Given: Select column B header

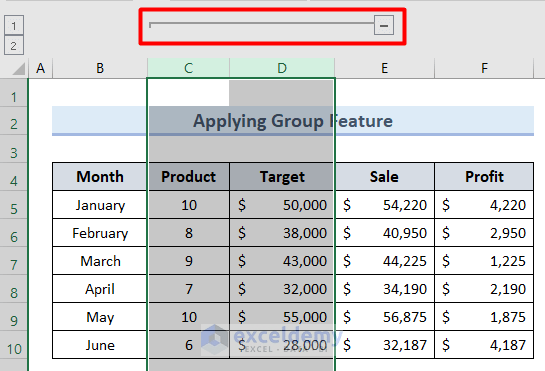Looking at the screenshot, I should [100, 68].
